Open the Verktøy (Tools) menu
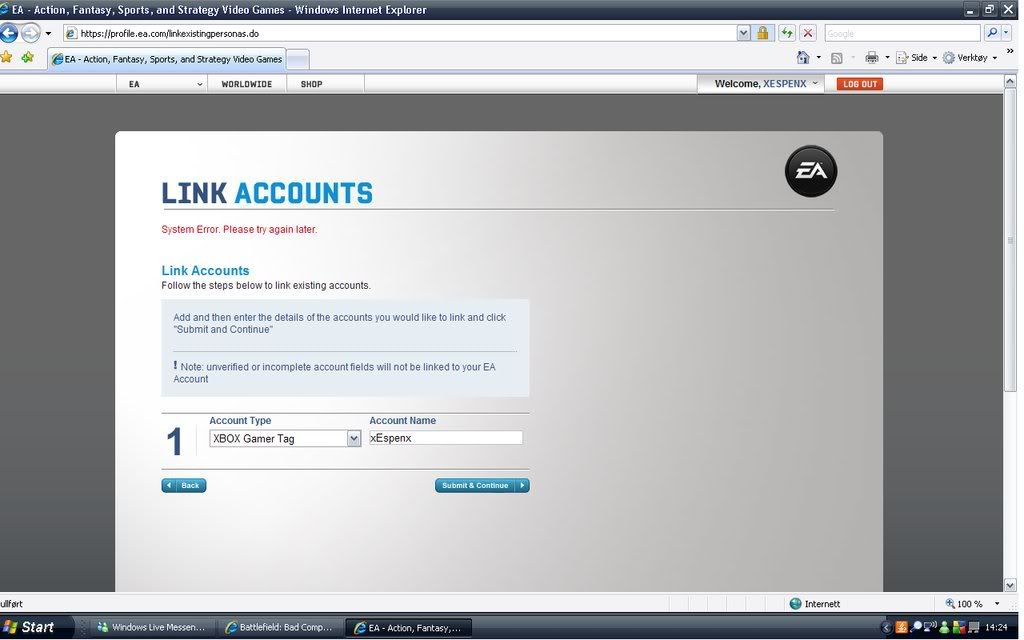 click(970, 57)
